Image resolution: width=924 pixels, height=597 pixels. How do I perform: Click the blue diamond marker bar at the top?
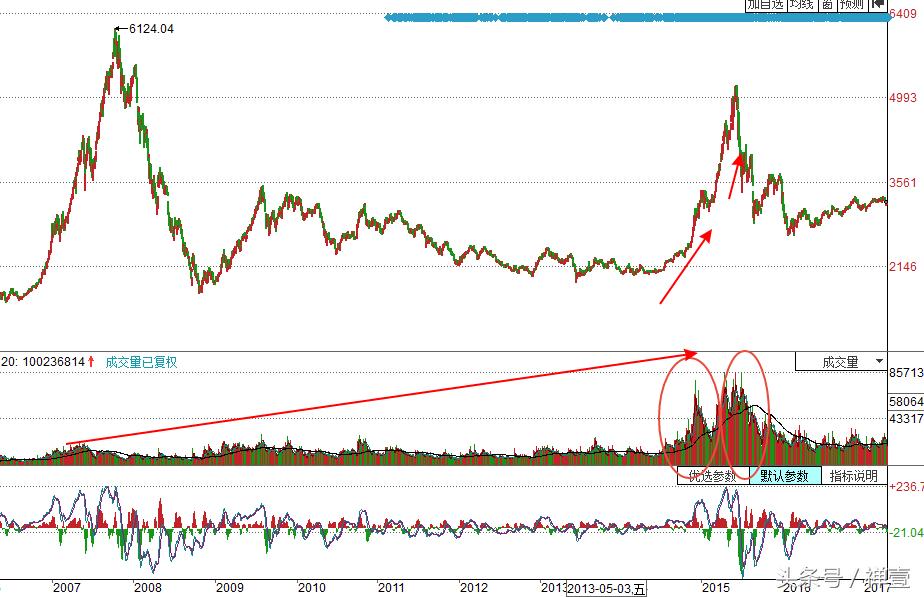[x=638, y=18]
